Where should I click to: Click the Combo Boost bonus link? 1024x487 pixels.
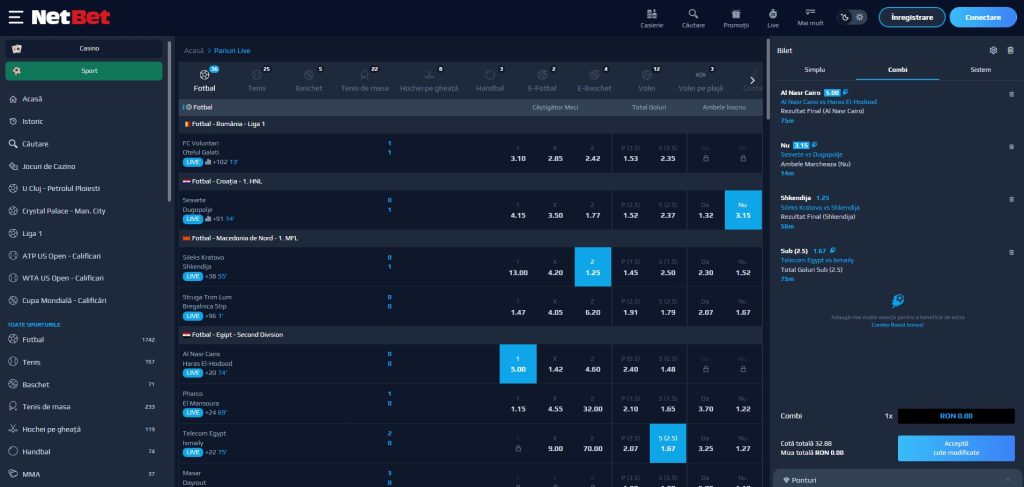click(897, 324)
